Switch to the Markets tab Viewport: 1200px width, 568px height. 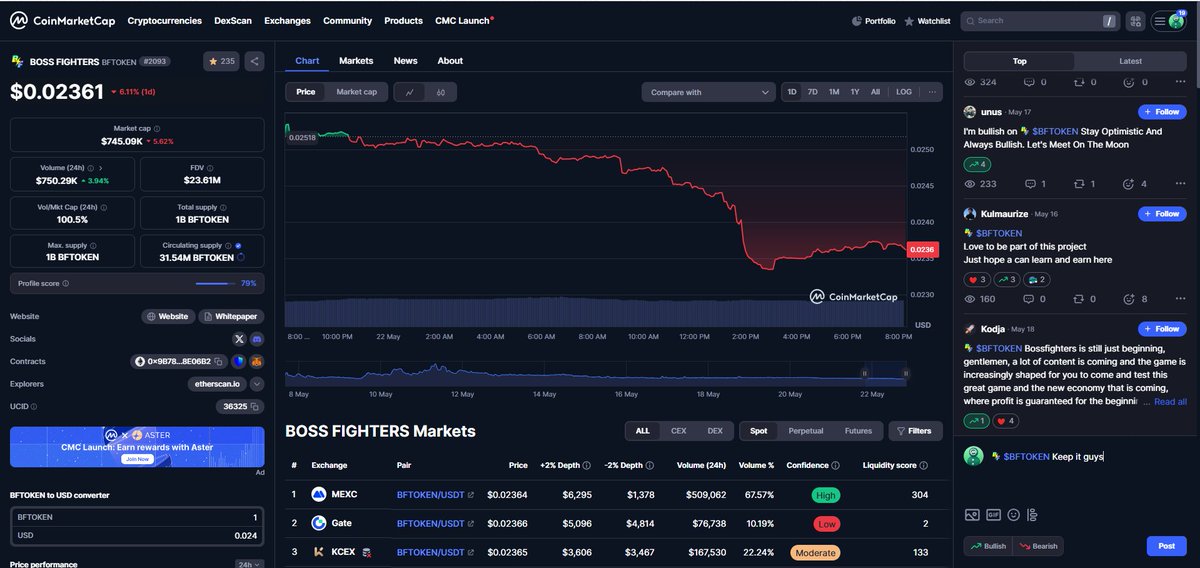[356, 61]
